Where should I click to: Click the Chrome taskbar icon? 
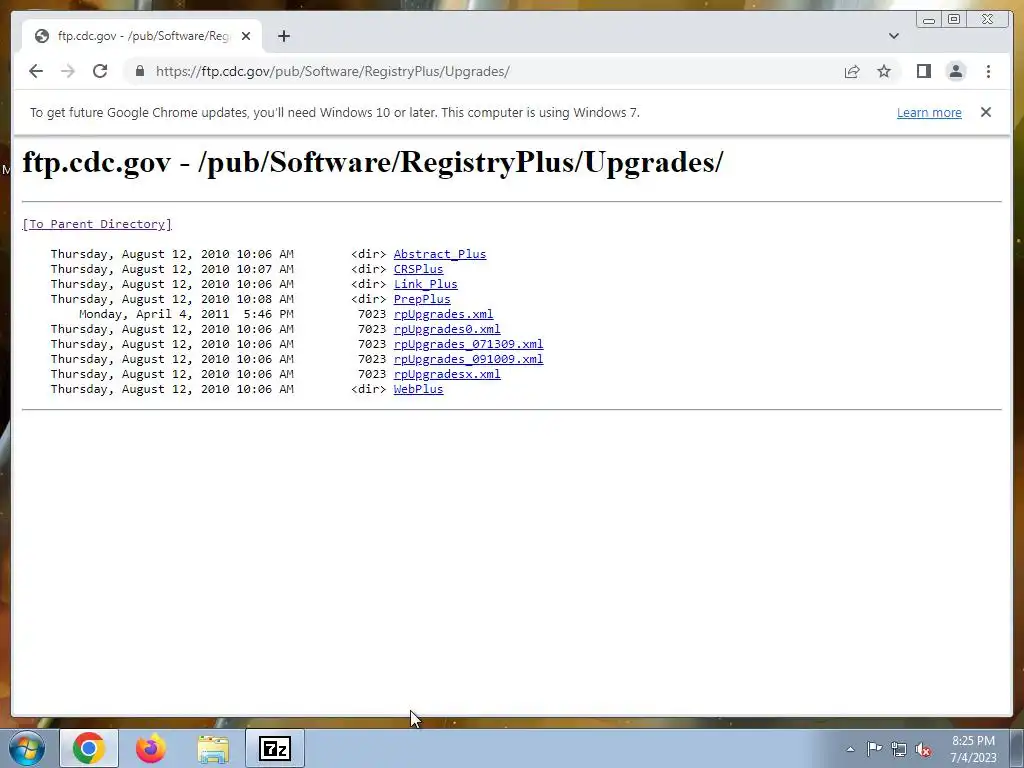(89, 748)
